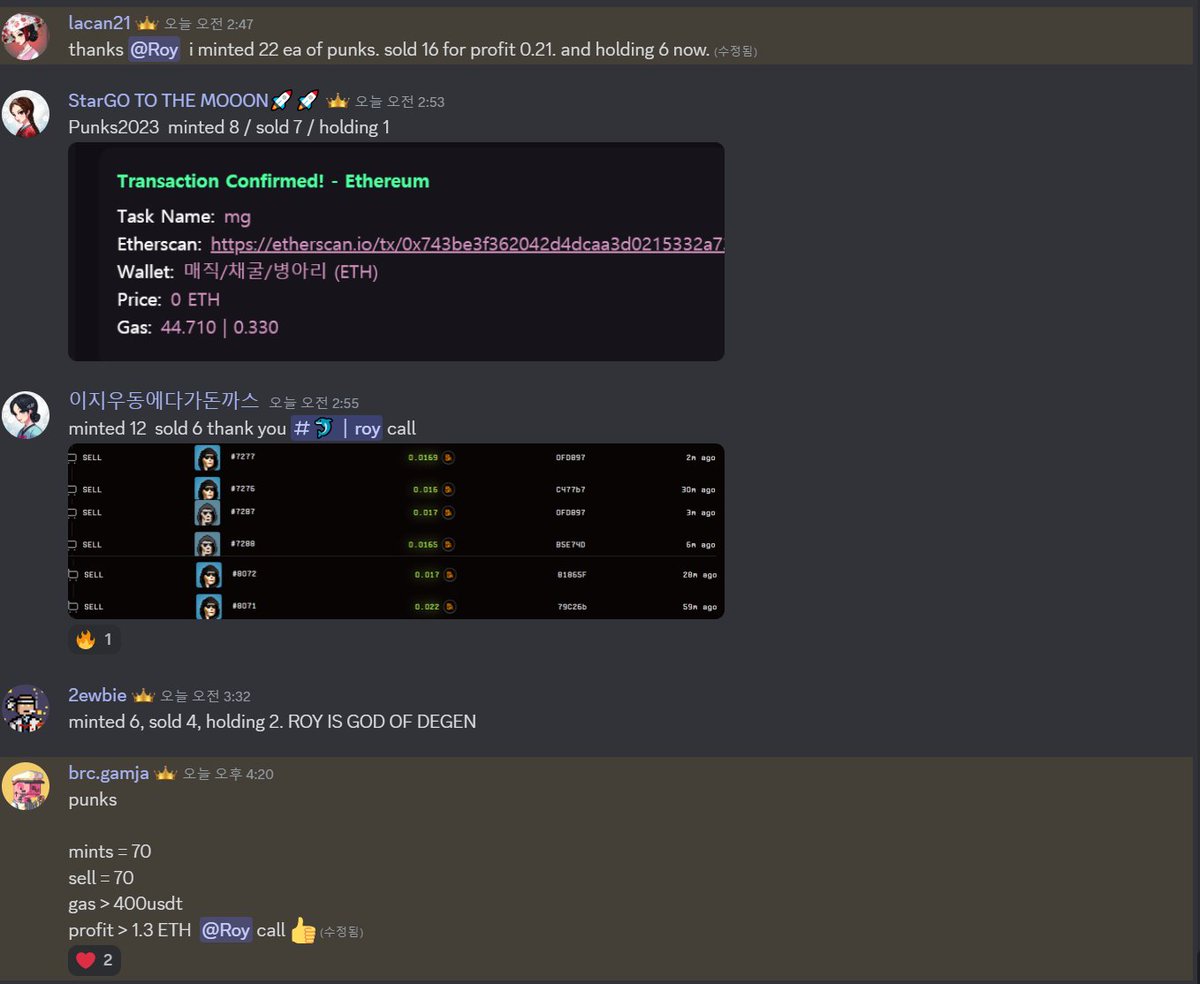The width and height of the screenshot is (1200, 984).
Task: Toggle the fire emoji reaction with count 1
Action: [94, 639]
